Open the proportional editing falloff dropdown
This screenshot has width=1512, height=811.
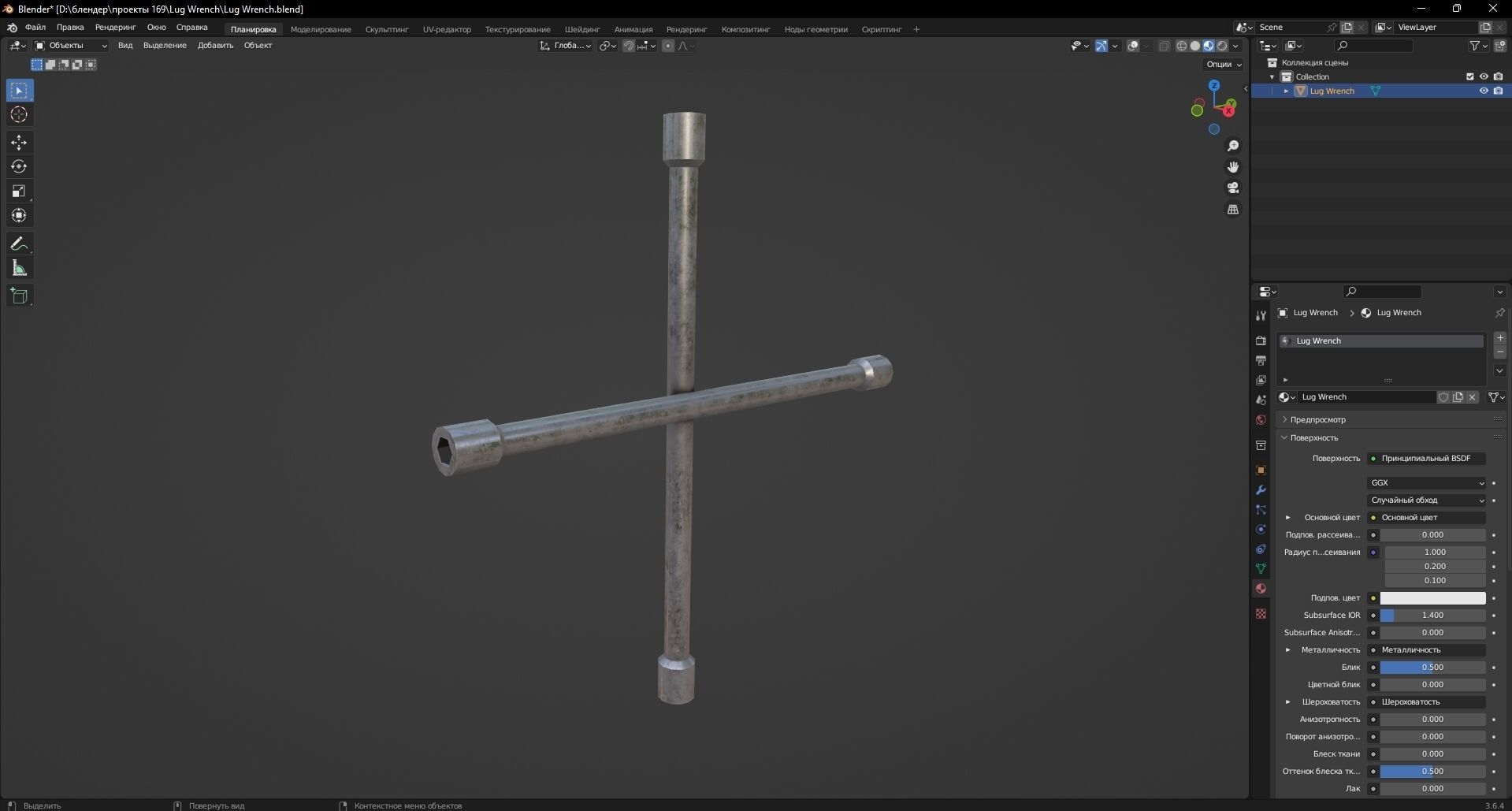pyautogui.click(x=686, y=46)
